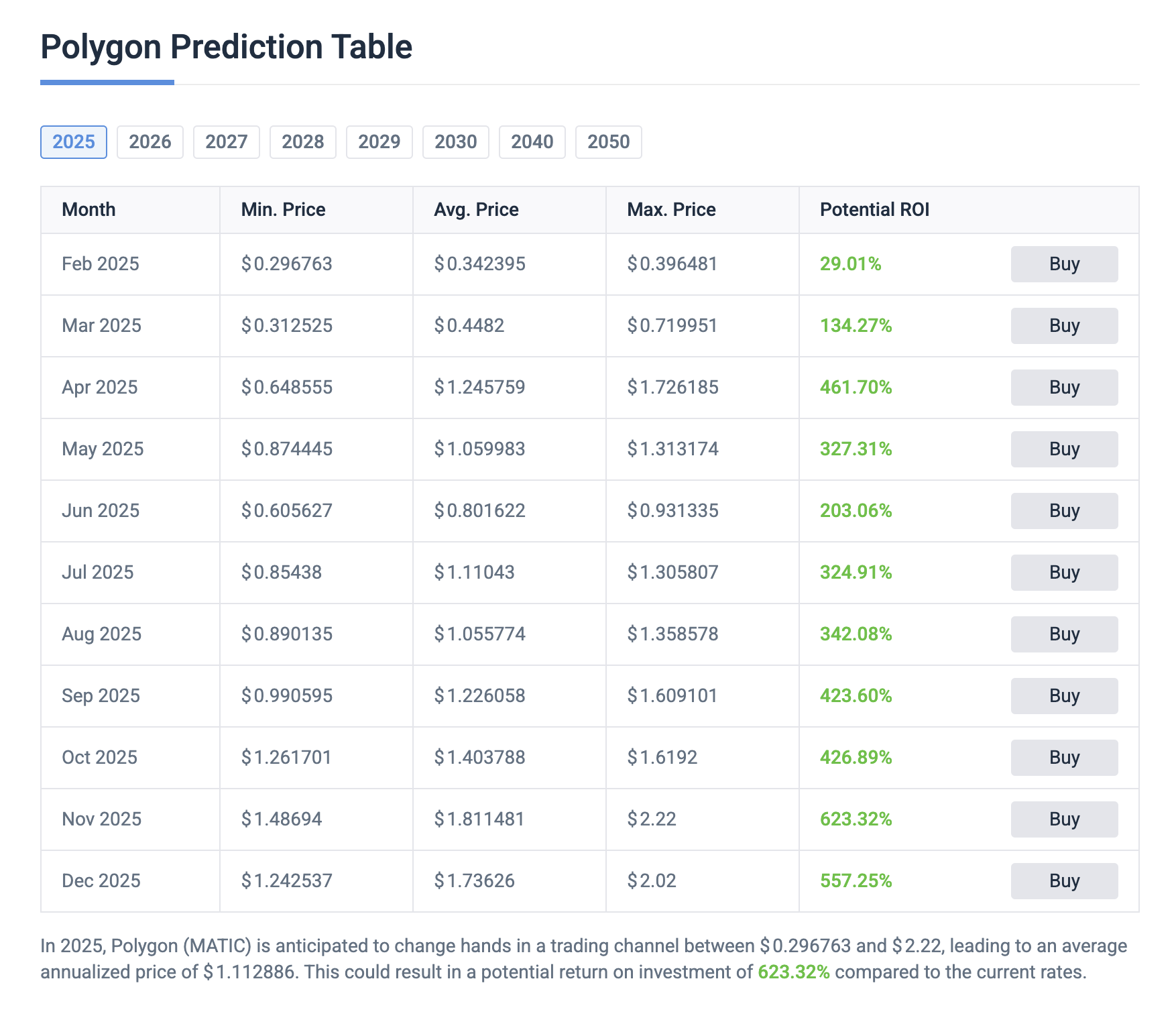Image resolution: width=1176 pixels, height=1030 pixels.
Task: Click Buy in the Jul 2025 row
Action: coord(1065,573)
